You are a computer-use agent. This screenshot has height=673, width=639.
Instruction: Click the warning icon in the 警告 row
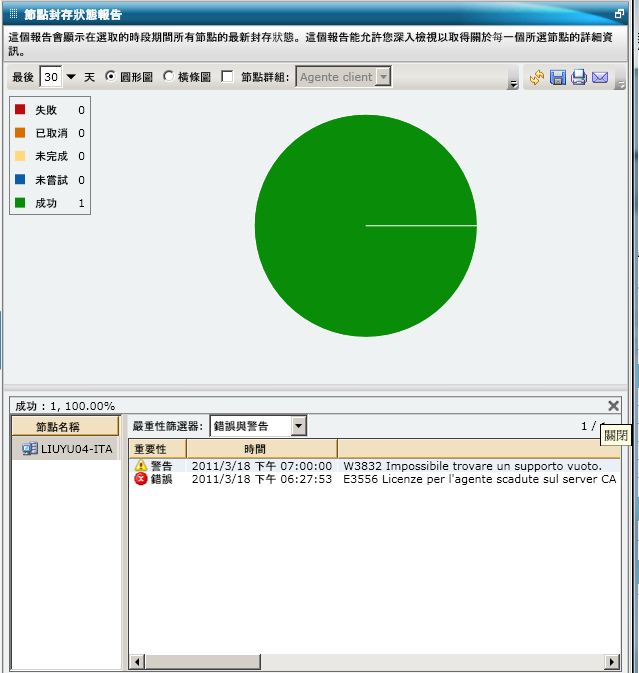pos(140,465)
